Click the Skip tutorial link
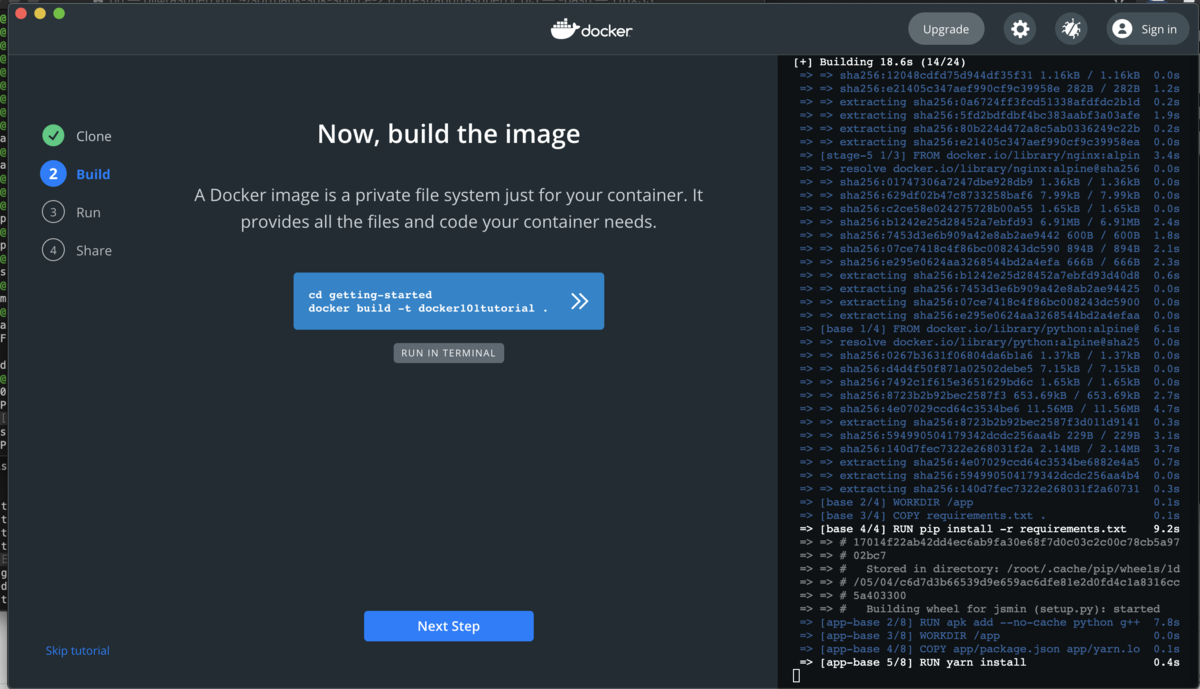Screen dimensions: 1200x689 pyautogui.click(x=78, y=651)
